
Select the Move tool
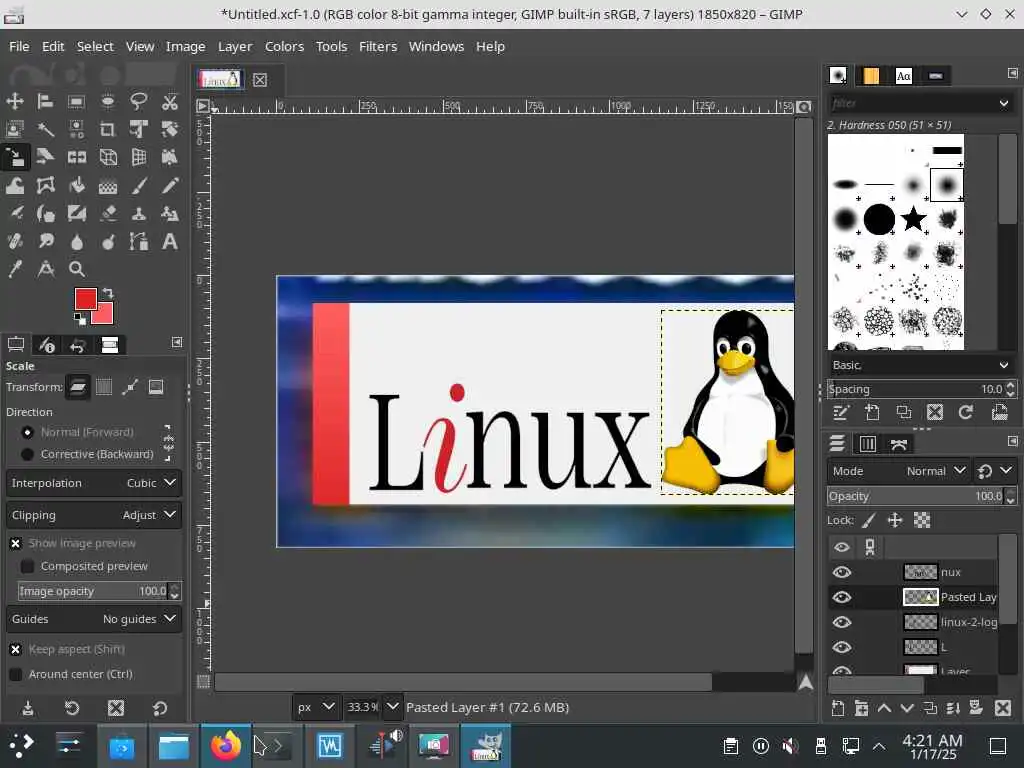pos(14,101)
